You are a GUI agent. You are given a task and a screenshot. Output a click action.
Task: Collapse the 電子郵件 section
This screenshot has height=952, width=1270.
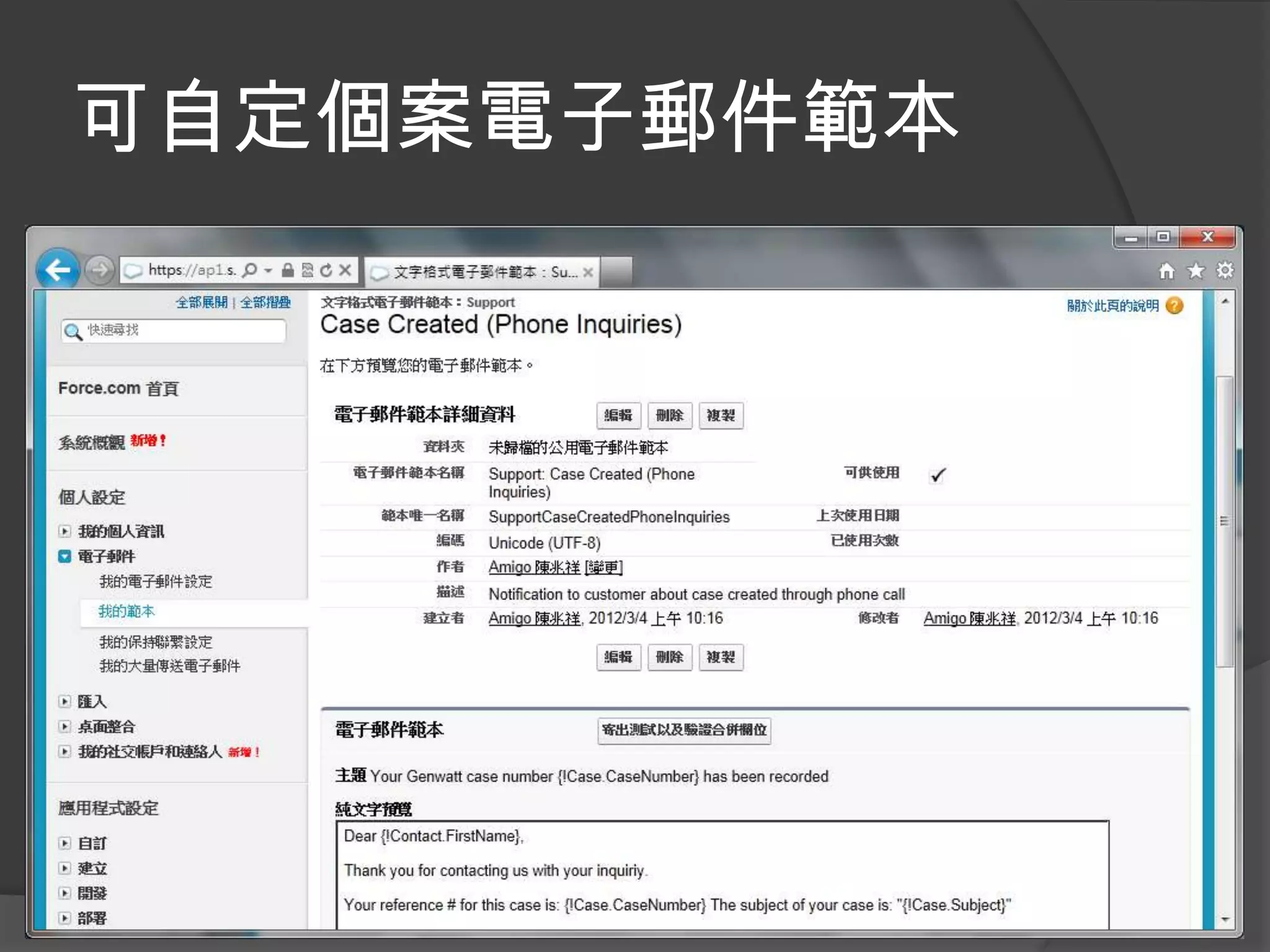point(64,556)
